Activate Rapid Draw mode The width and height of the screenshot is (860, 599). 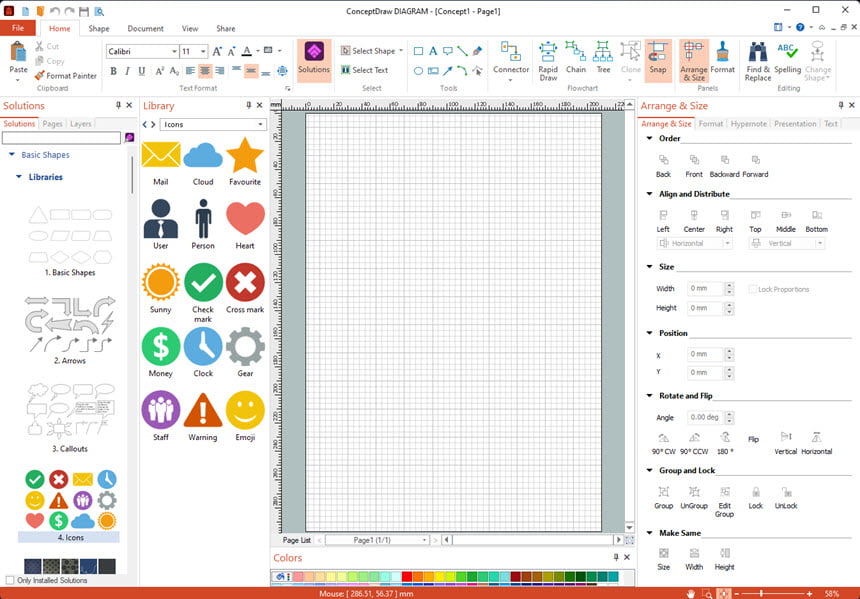point(548,60)
